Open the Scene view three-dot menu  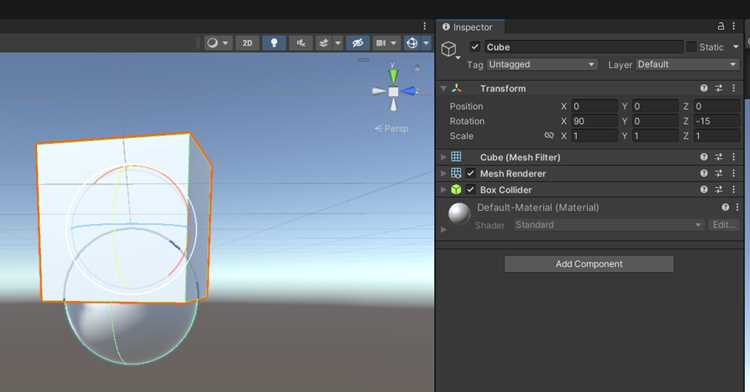tap(424, 26)
